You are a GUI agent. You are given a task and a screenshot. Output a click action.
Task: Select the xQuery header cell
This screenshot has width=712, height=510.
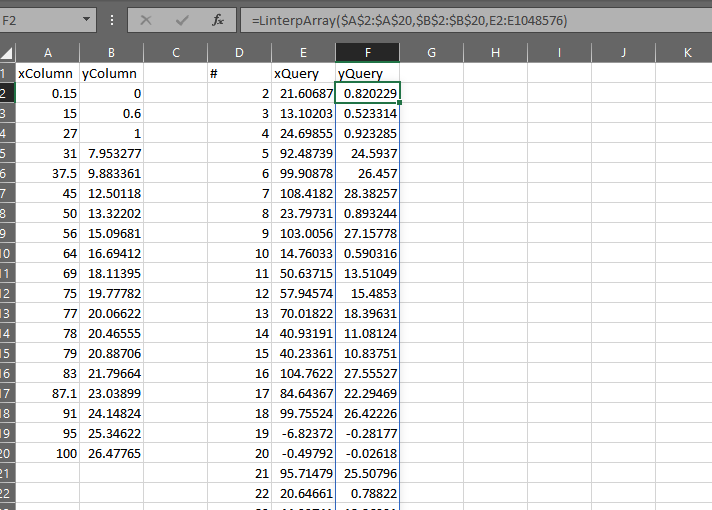pyautogui.click(x=303, y=73)
